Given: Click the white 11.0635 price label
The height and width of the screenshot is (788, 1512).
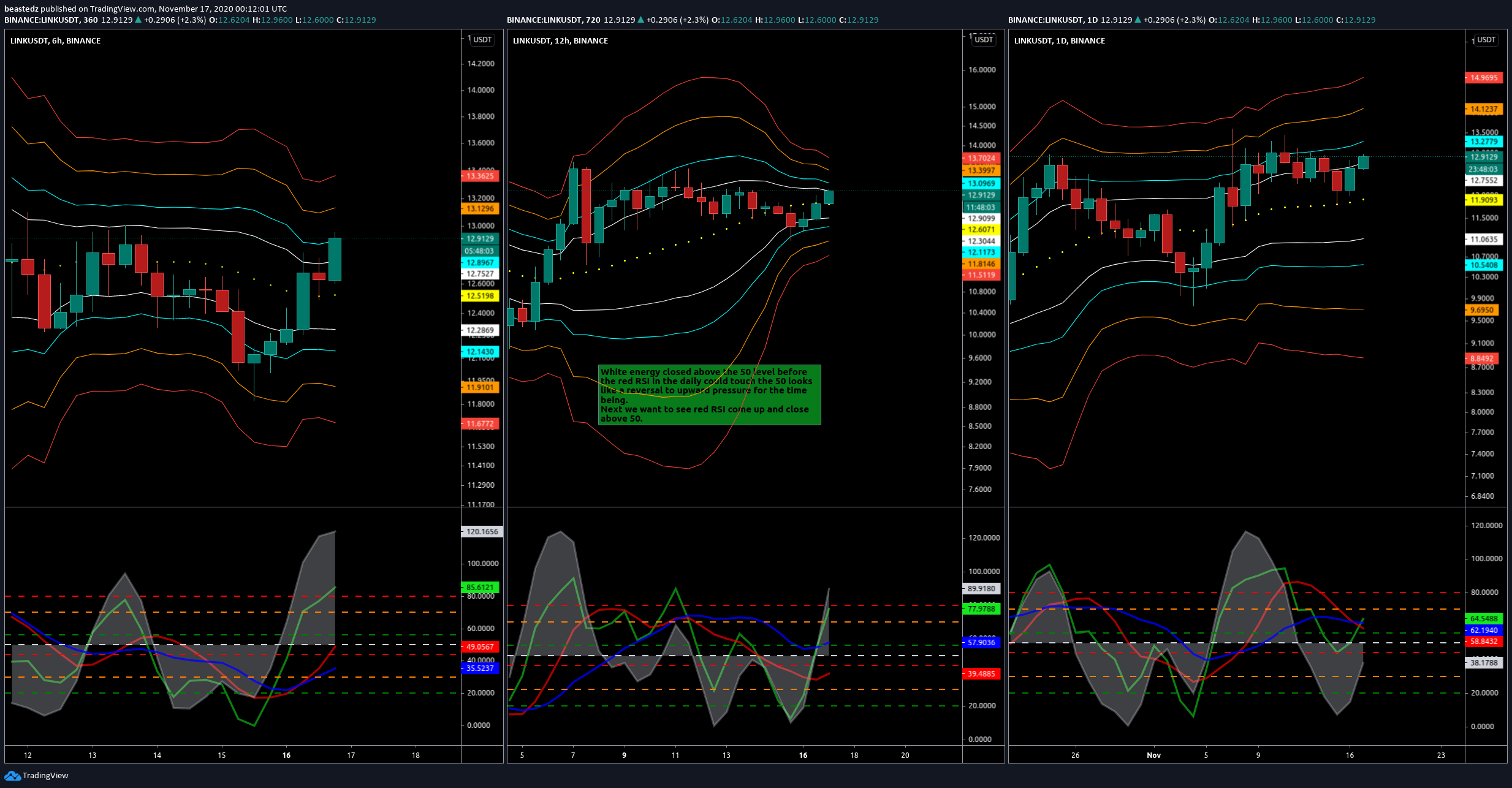Looking at the screenshot, I should [x=1484, y=239].
